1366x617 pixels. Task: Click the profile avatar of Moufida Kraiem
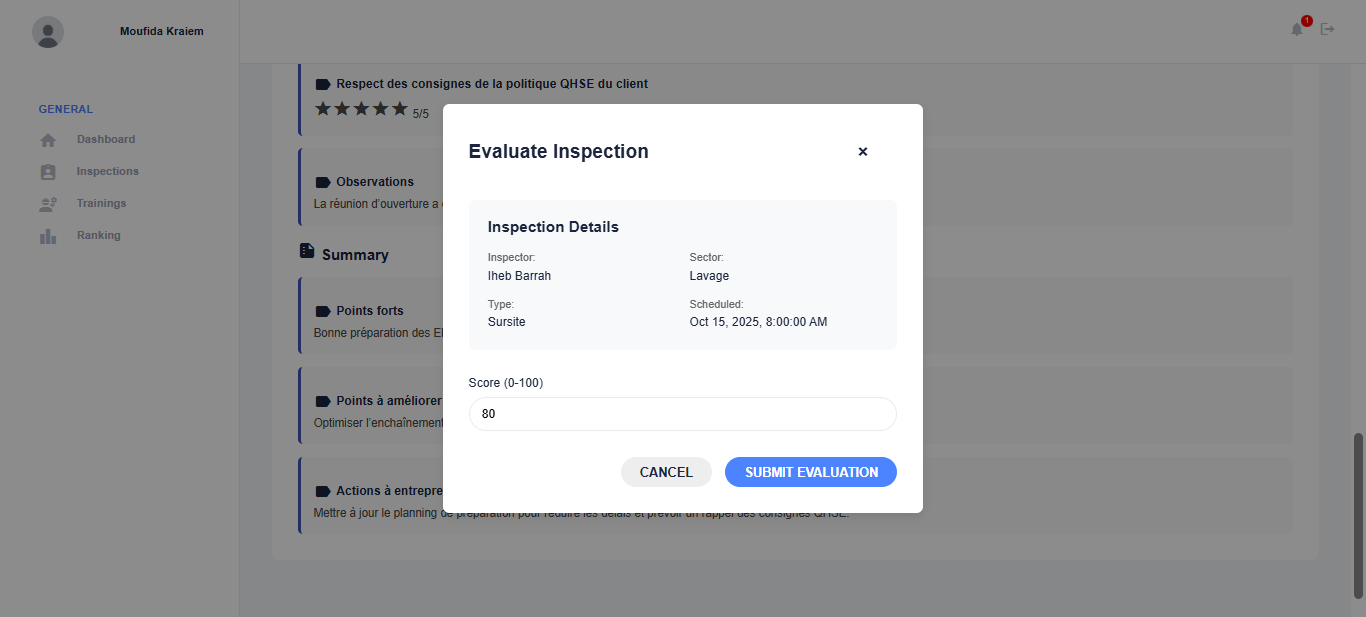(x=48, y=32)
